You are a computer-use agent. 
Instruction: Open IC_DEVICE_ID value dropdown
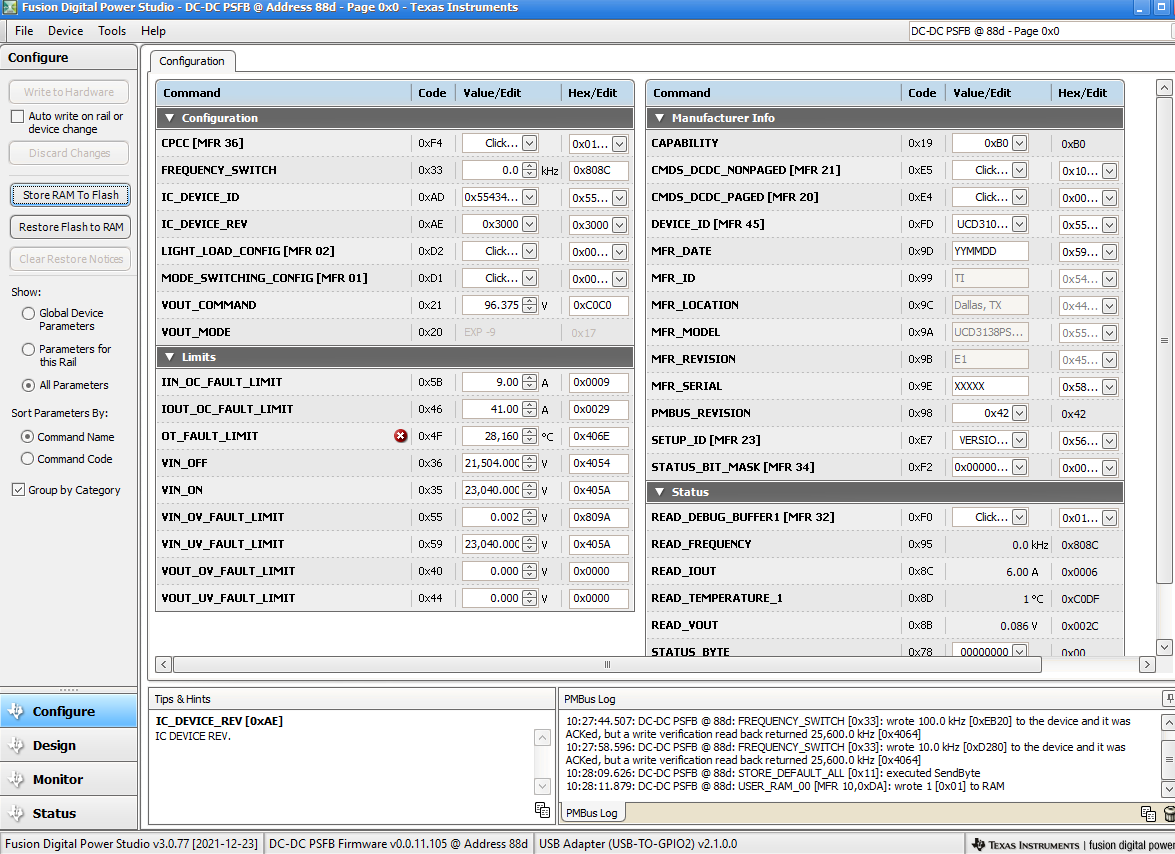(529, 197)
